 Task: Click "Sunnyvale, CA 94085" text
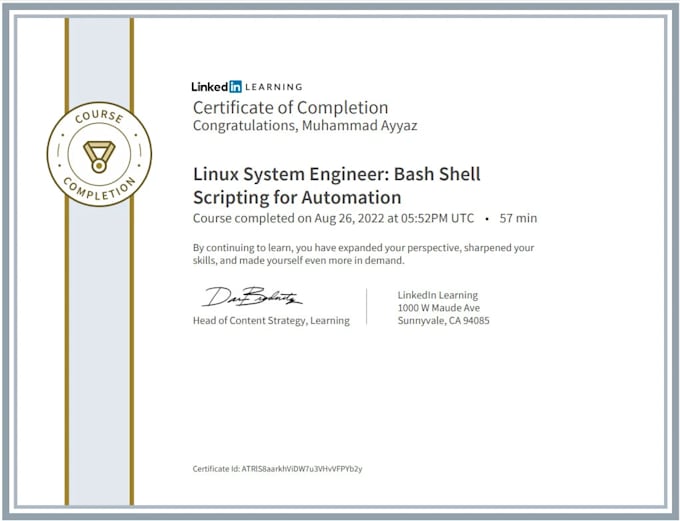pos(443,321)
